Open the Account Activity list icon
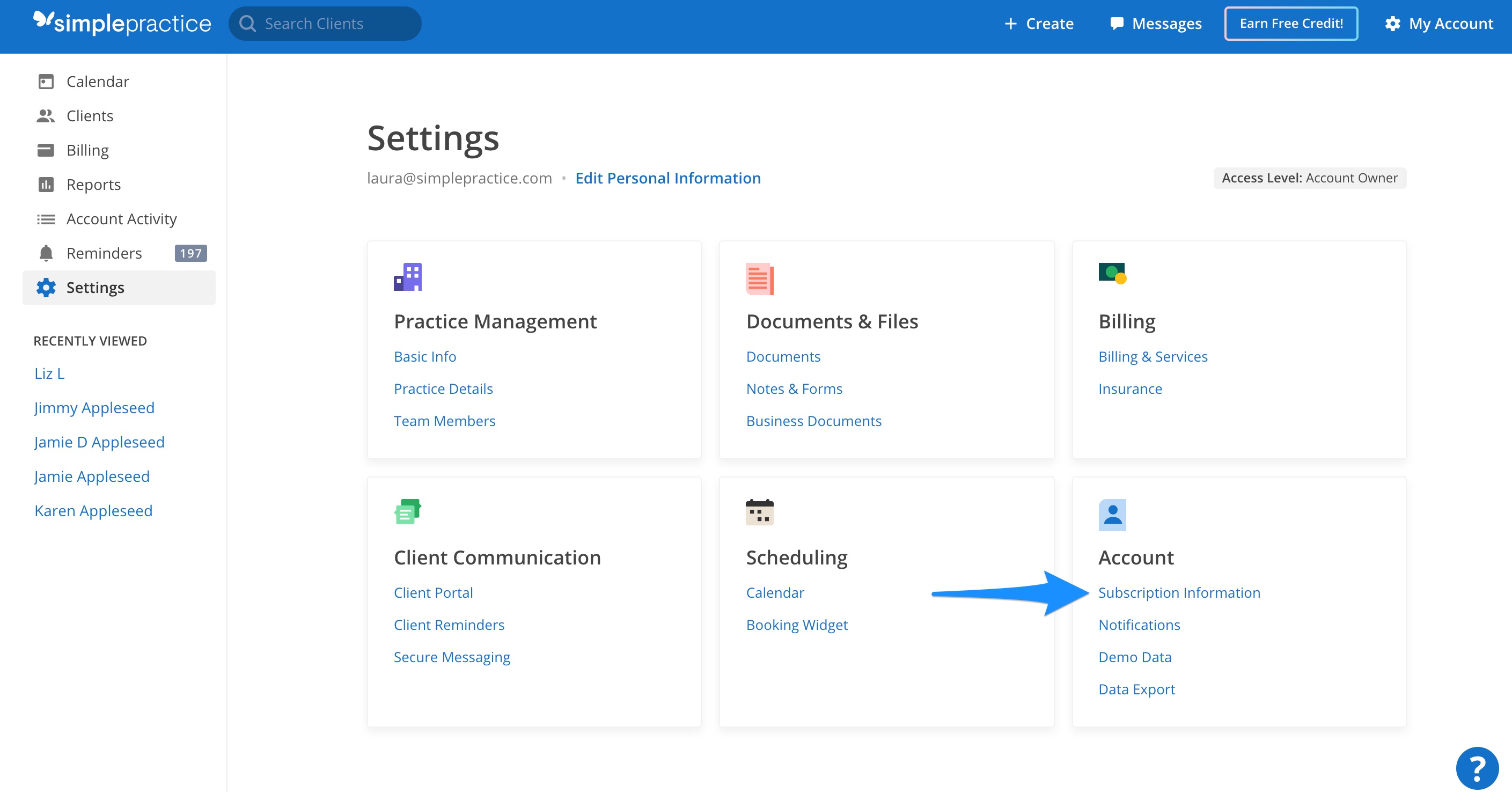This screenshot has height=807, width=1512. coord(45,218)
